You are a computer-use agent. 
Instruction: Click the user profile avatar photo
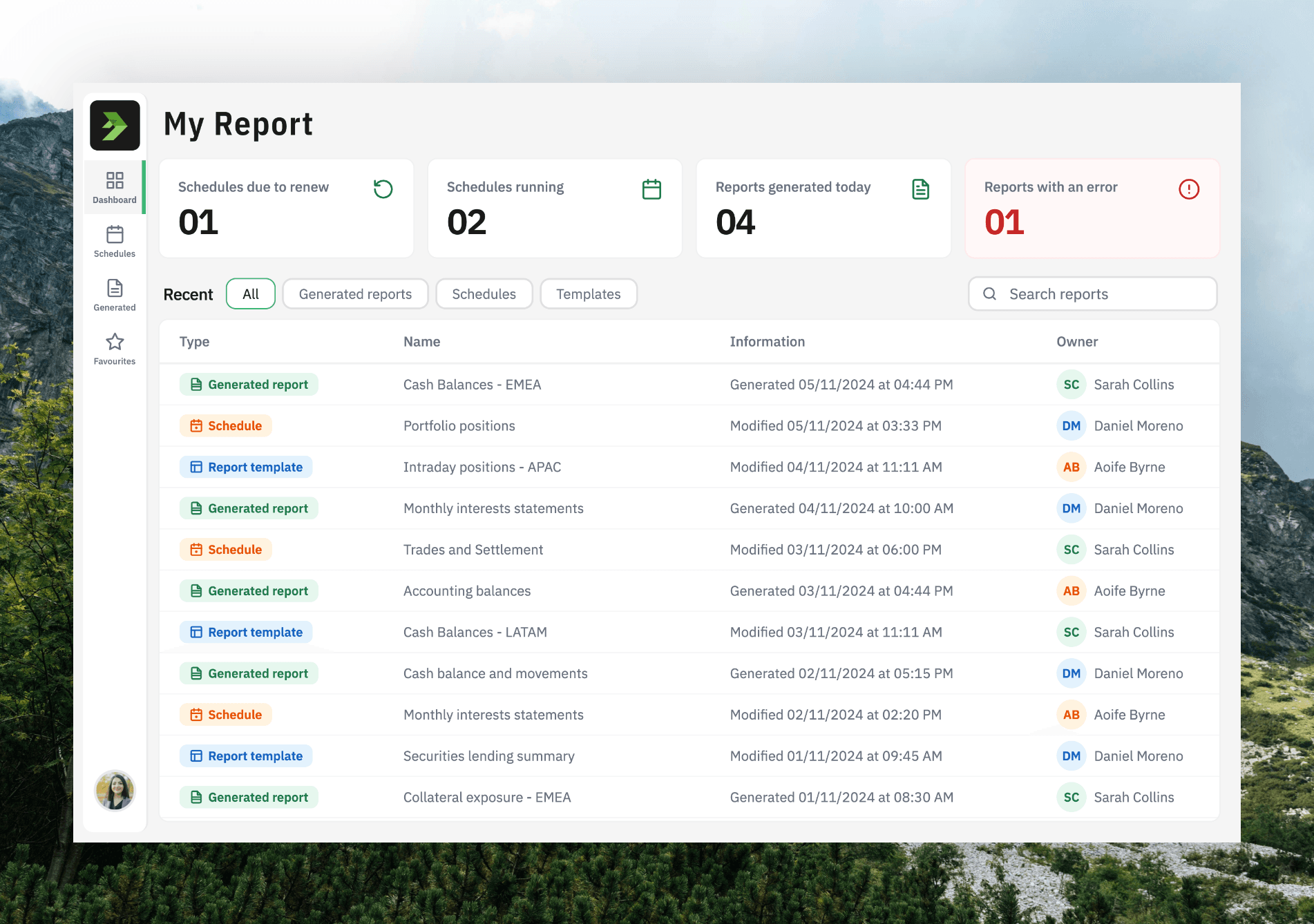click(x=115, y=790)
